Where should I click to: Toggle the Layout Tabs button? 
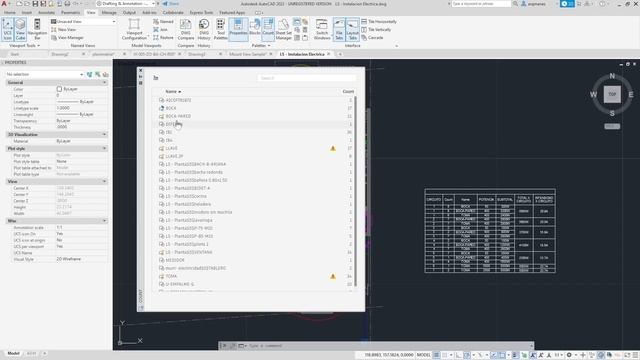352,29
